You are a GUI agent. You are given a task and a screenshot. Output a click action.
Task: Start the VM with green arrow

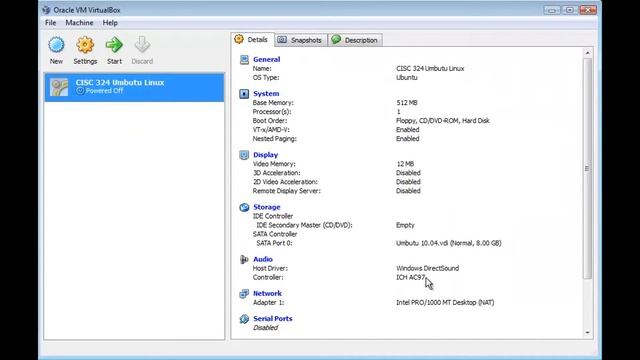(114, 45)
